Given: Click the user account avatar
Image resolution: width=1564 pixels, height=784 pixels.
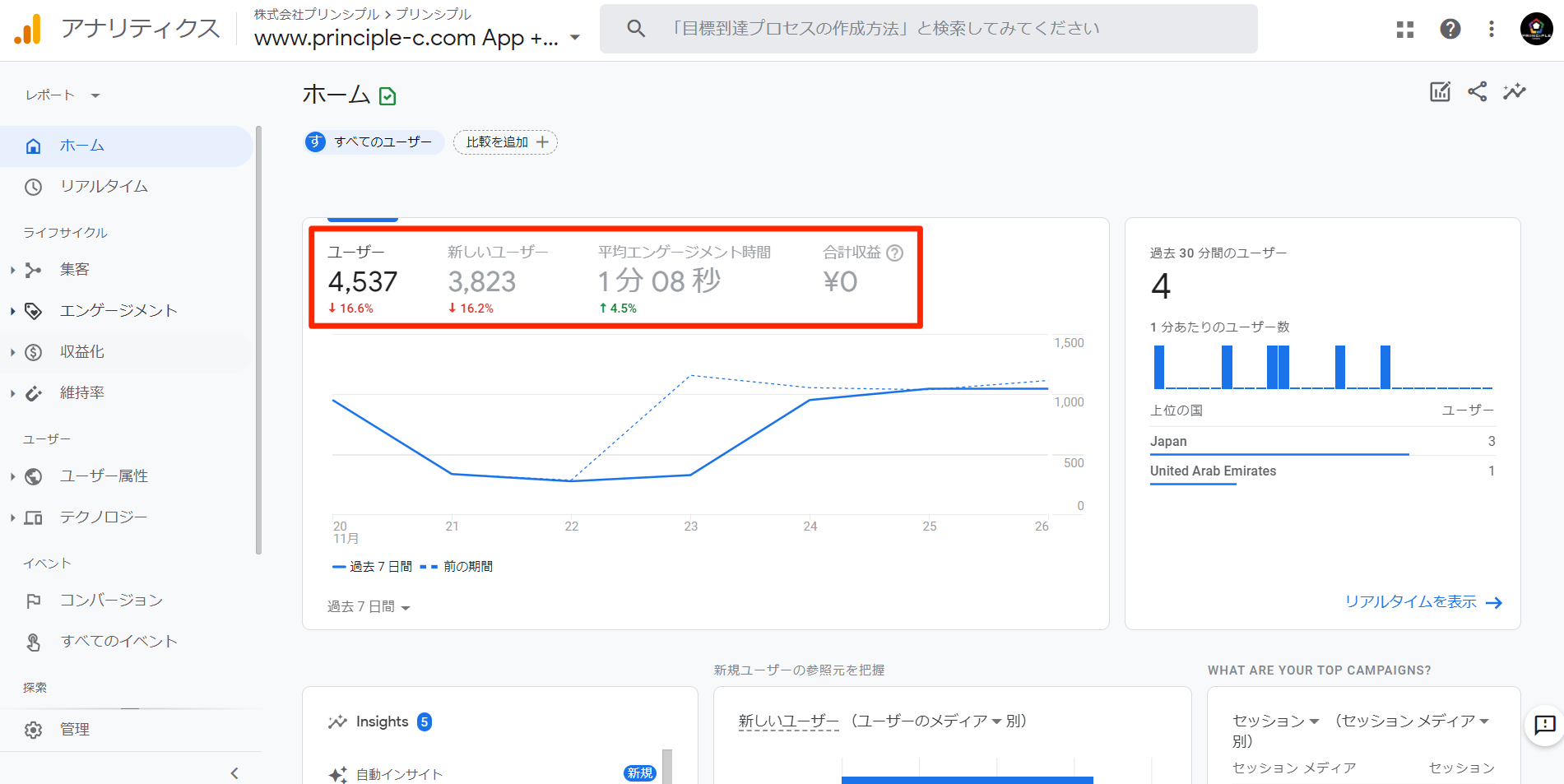Looking at the screenshot, I should pyautogui.click(x=1536, y=30).
